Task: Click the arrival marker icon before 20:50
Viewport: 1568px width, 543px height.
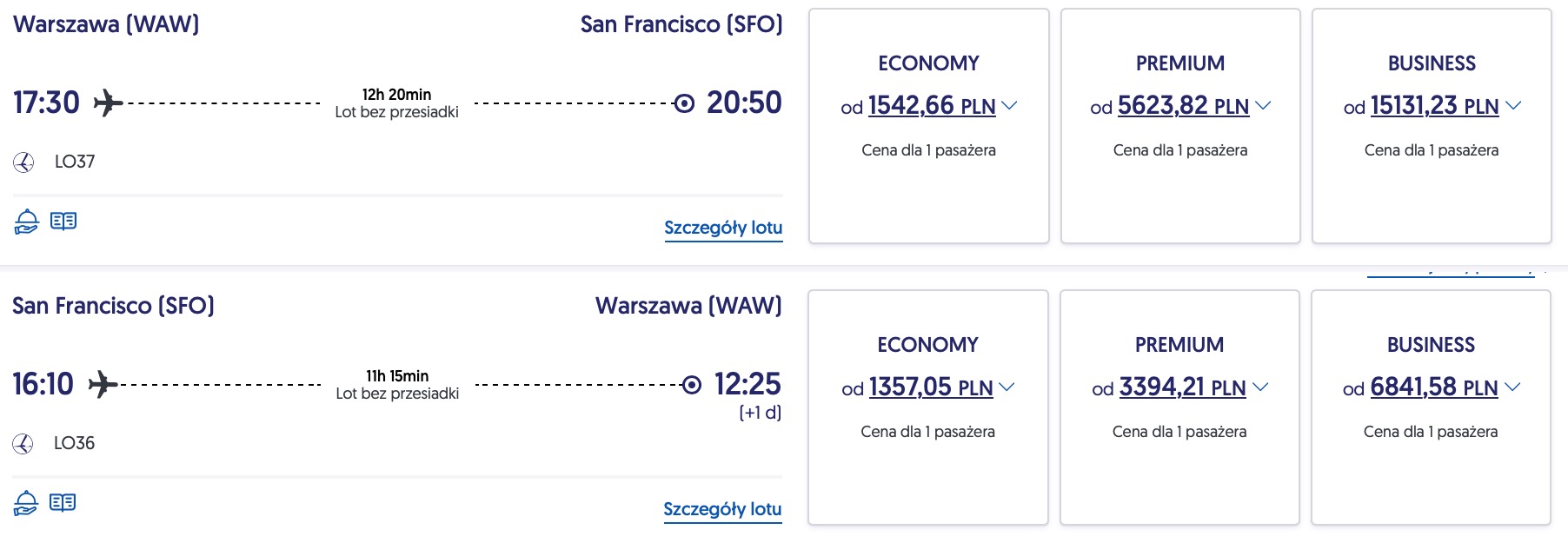Action: tap(685, 103)
